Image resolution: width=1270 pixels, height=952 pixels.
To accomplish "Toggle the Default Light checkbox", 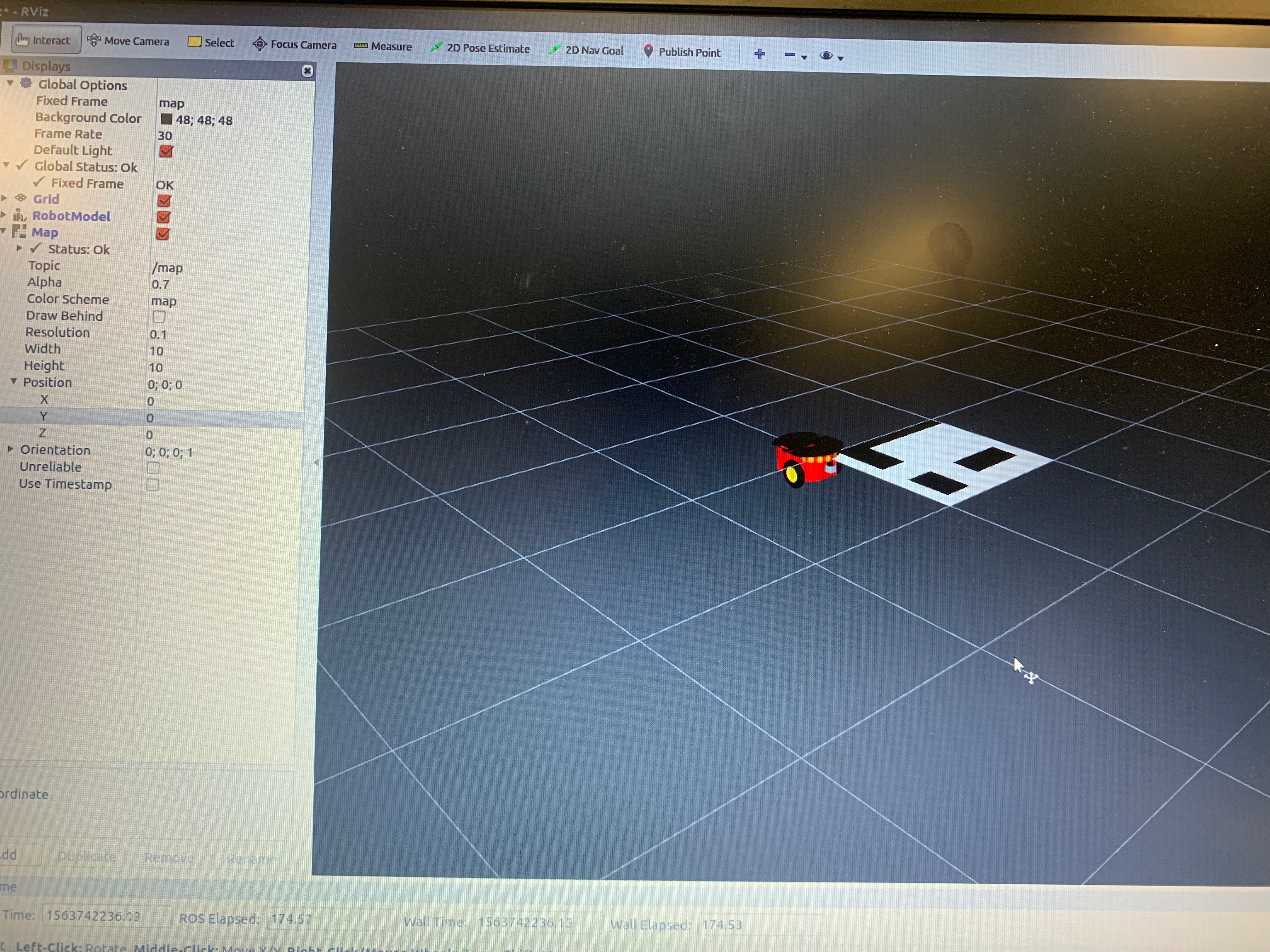I will tap(166, 151).
